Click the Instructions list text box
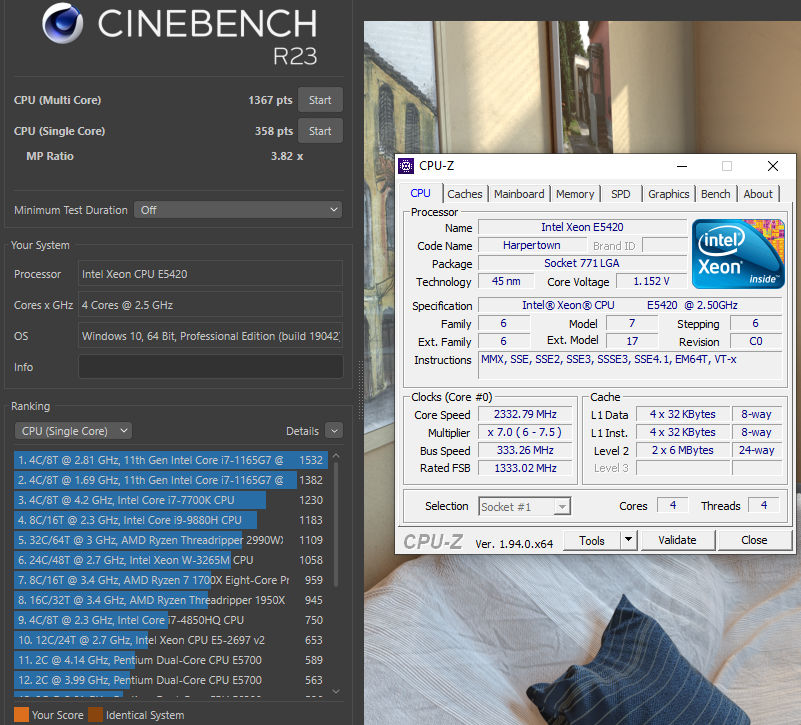 click(x=630, y=365)
